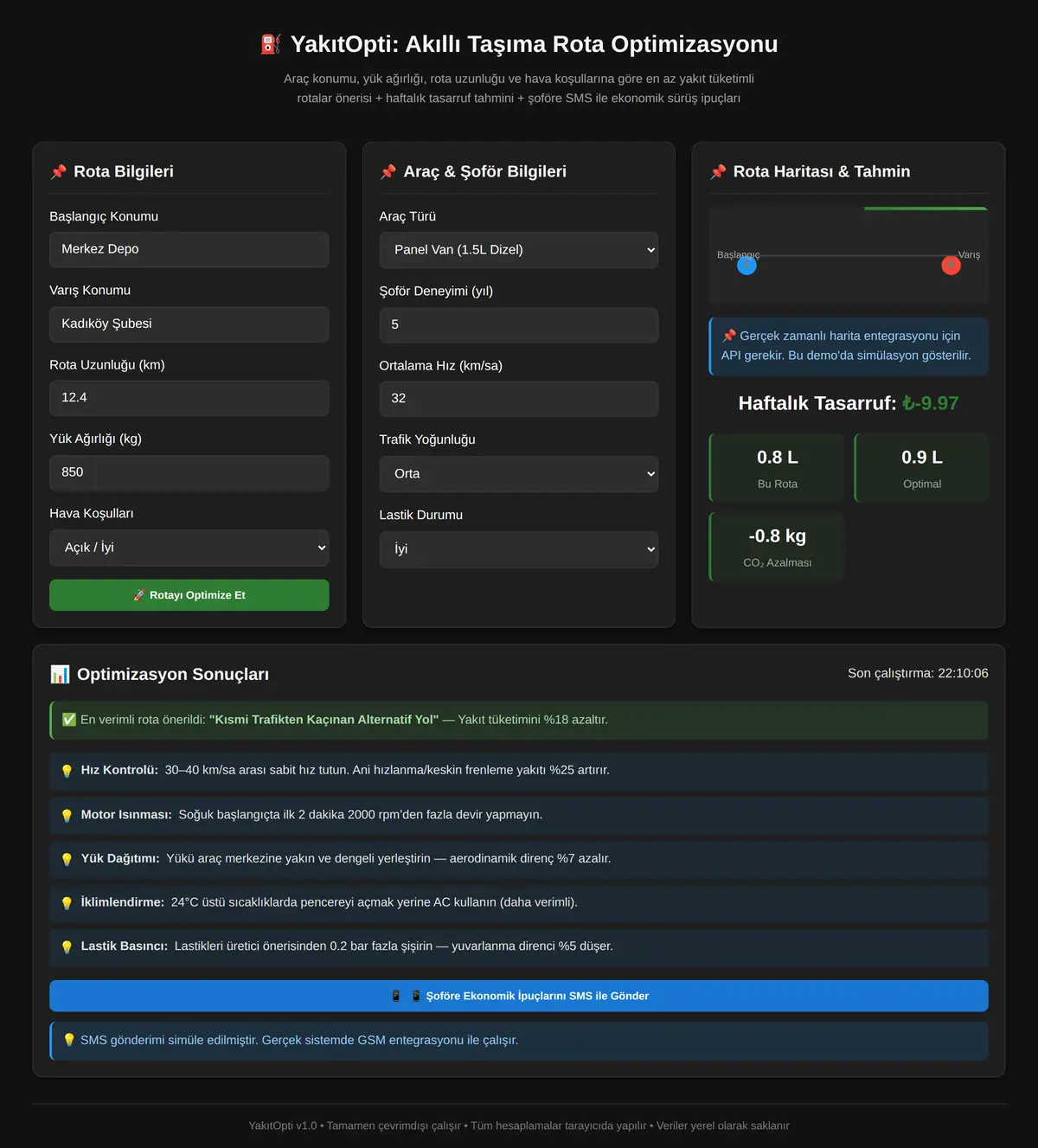Click the green checkmark icon in the recommended route banner
This screenshot has height=1148, width=1038.
[69, 720]
